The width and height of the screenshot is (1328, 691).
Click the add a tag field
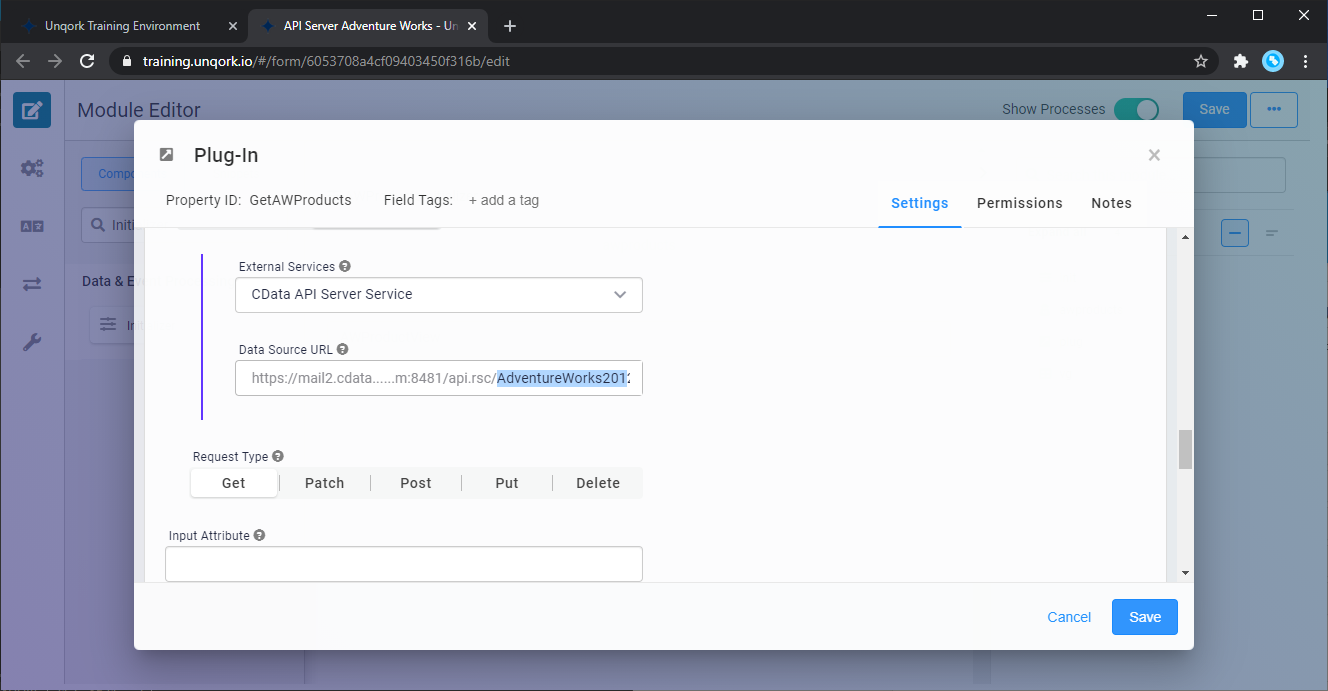pos(504,200)
